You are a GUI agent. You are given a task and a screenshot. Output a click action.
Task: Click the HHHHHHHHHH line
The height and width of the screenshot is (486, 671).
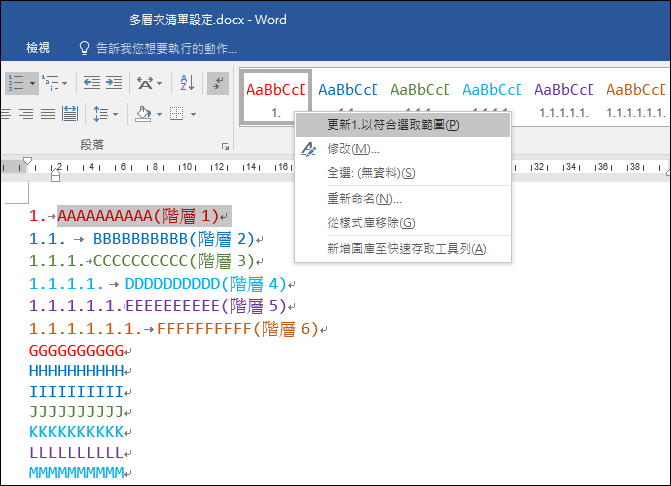[77, 371]
